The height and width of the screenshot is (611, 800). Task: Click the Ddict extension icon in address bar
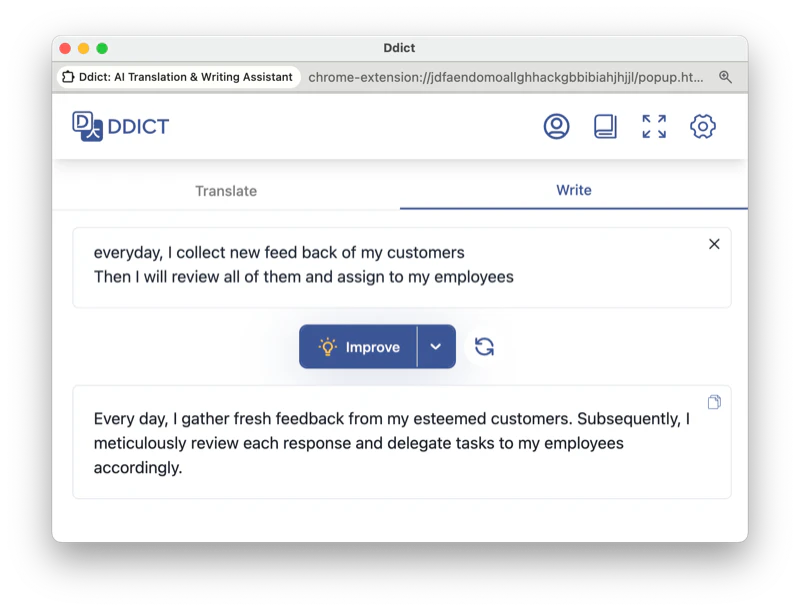click(x=68, y=76)
